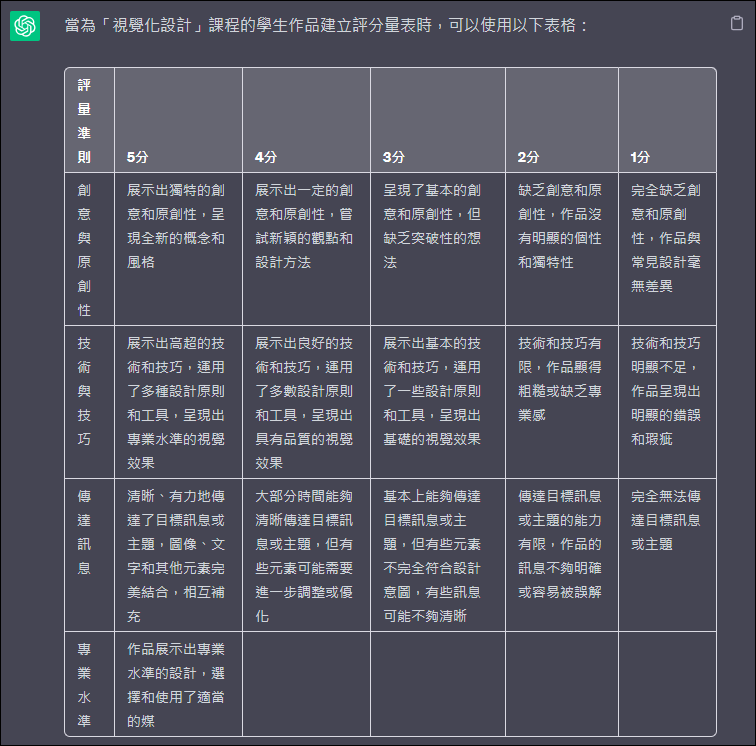Select the 2分 column header
Image resolution: width=756 pixels, height=746 pixels.
[x=562, y=120]
